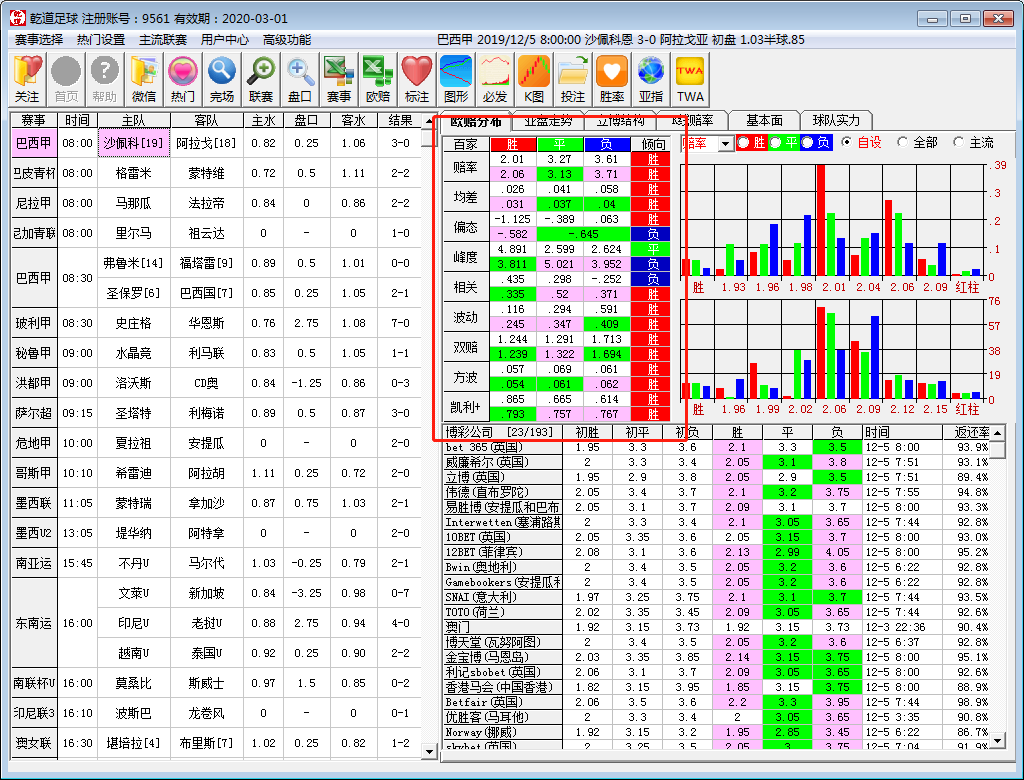The width and height of the screenshot is (1024, 780).
Task: Switch to the 基本面 tab
Action: pyautogui.click(x=765, y=120)
